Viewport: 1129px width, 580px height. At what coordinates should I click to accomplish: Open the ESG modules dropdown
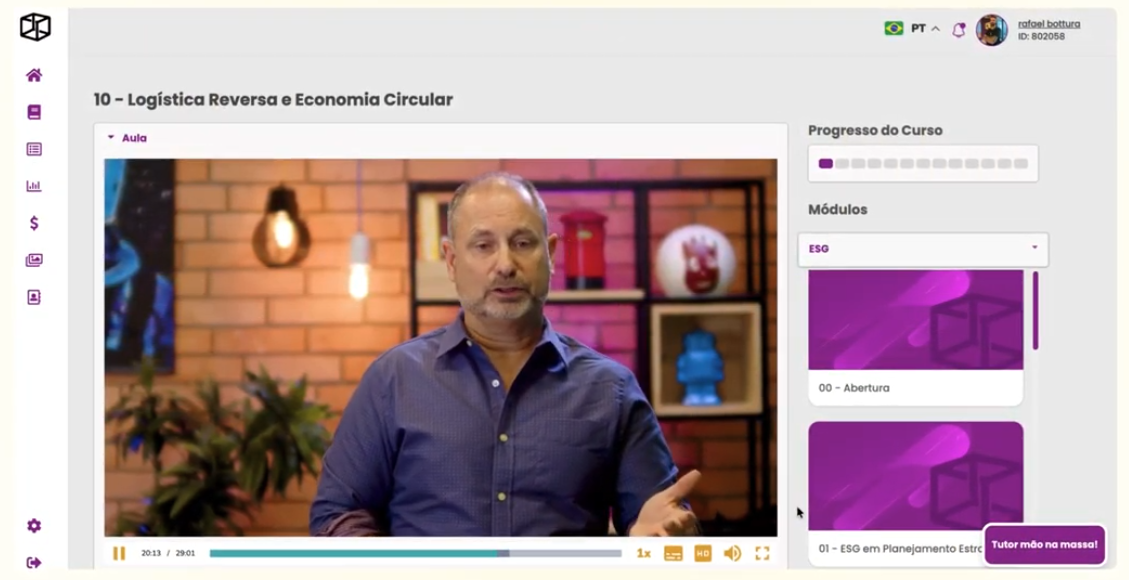[923, 249]
